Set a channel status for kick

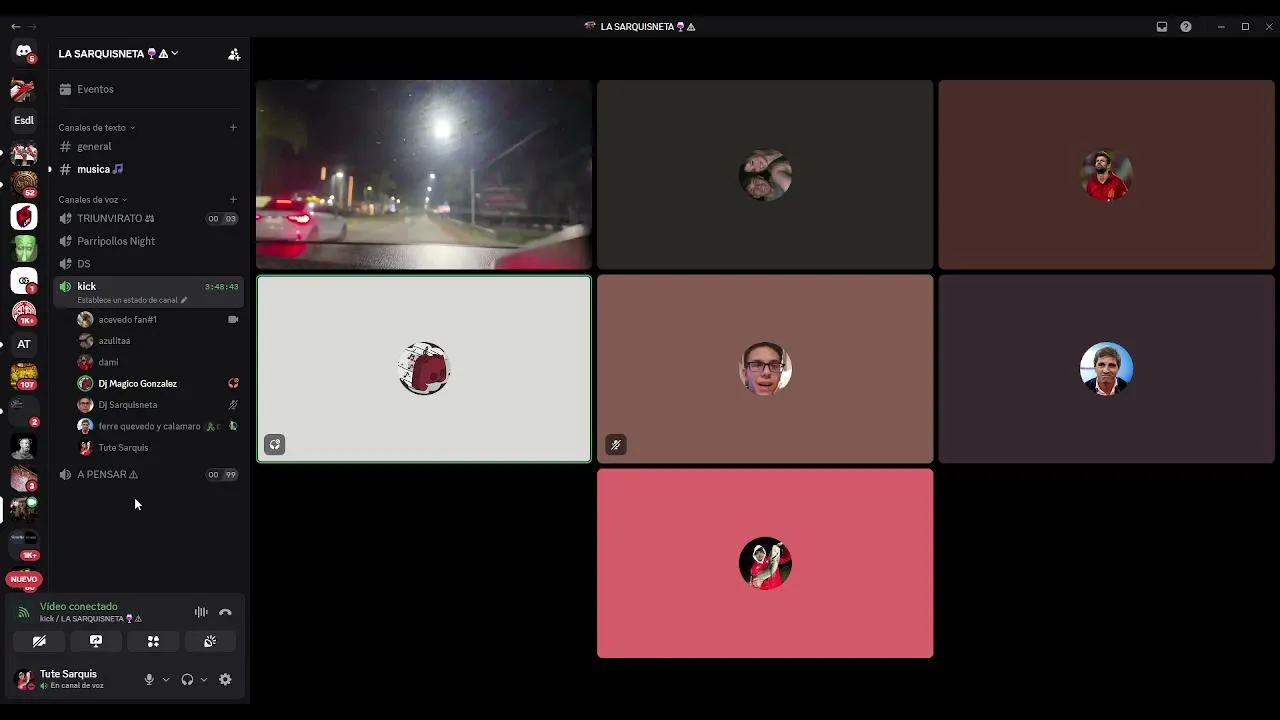[132, 300]
